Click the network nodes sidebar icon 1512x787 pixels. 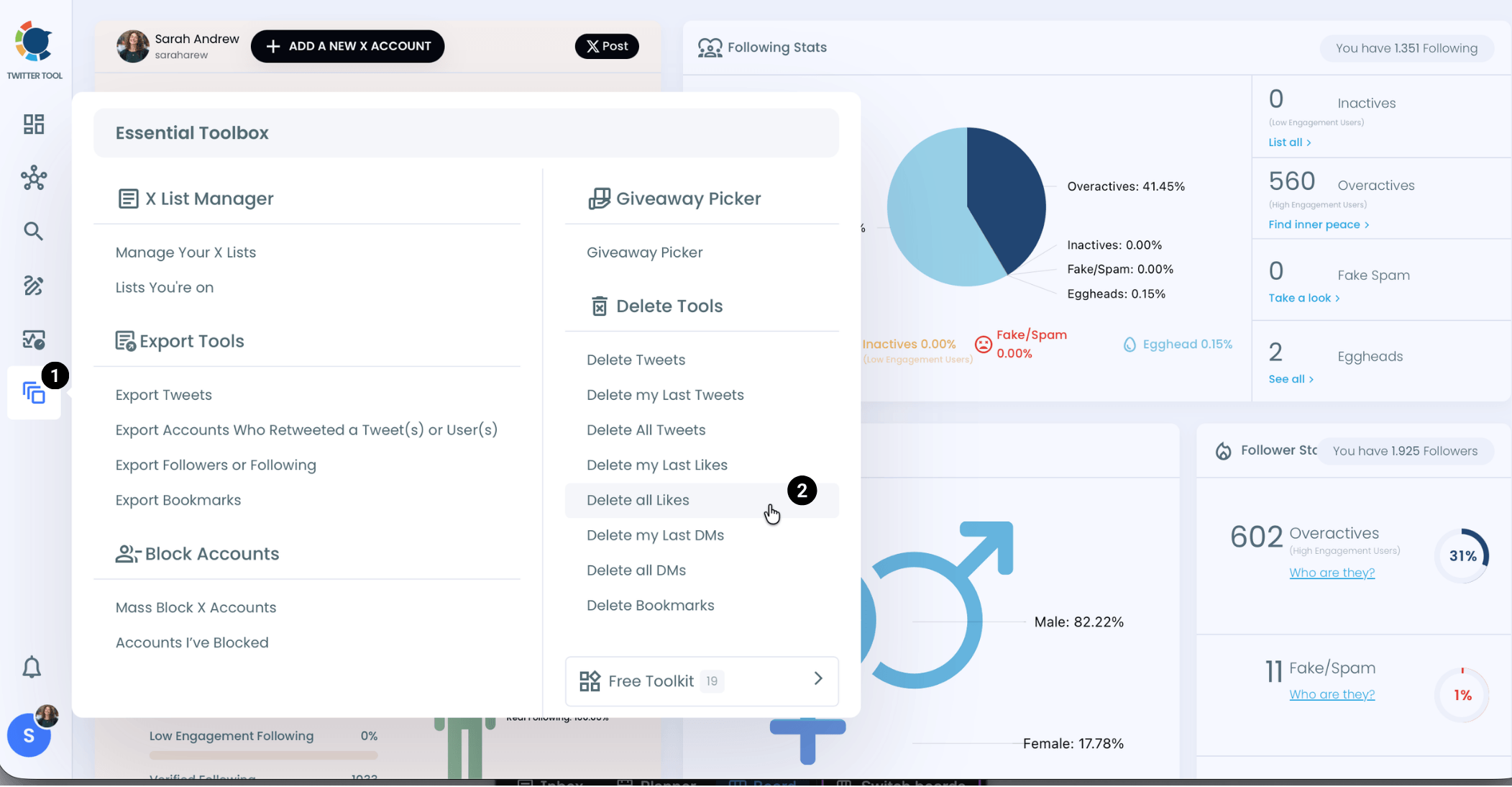pyautogui.click(x=34, y=178)
